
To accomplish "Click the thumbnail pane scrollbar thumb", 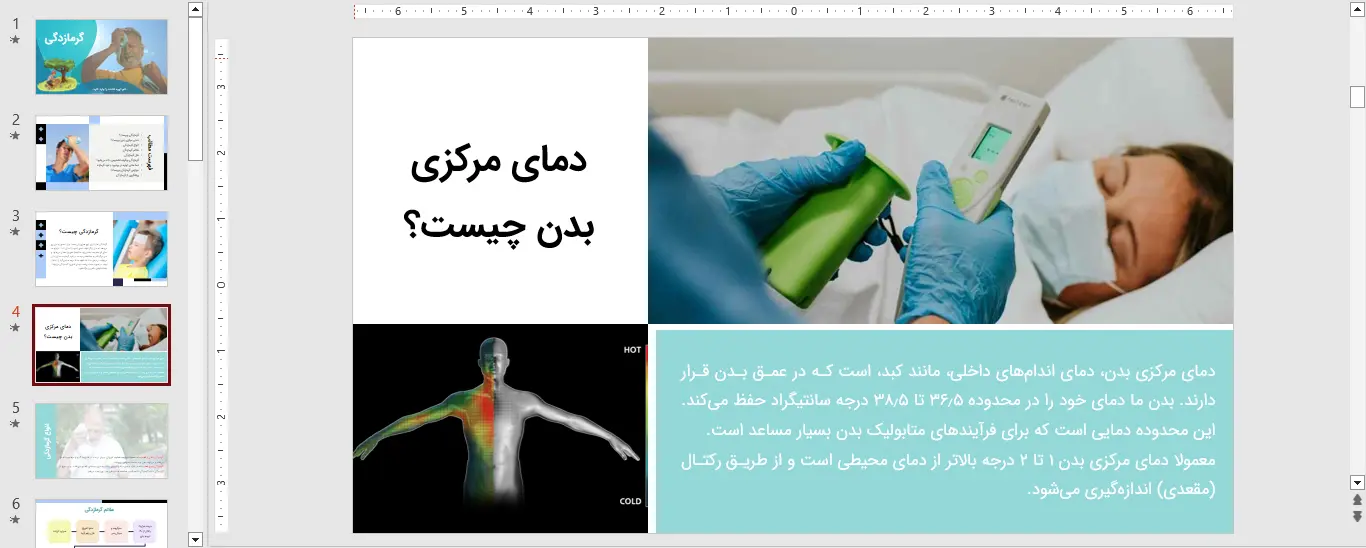I will click(x=195, y=89).
